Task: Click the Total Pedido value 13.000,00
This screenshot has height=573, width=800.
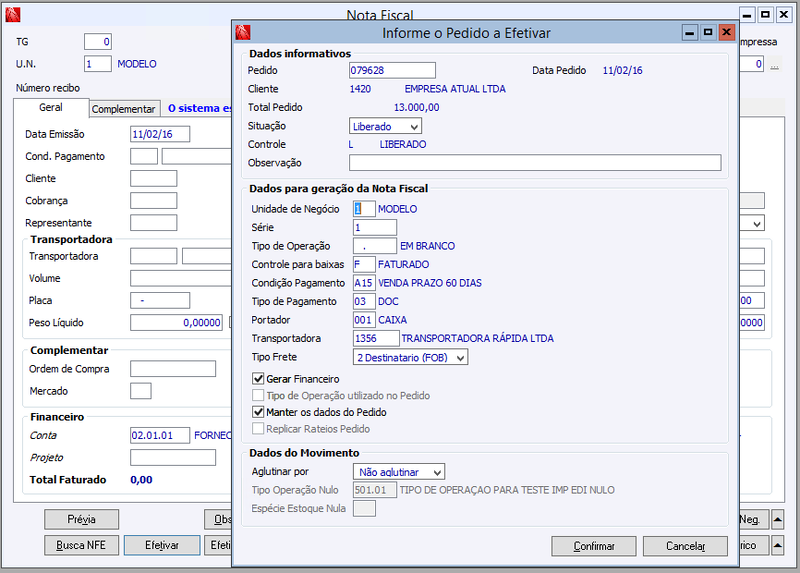Action: point(416,108)
